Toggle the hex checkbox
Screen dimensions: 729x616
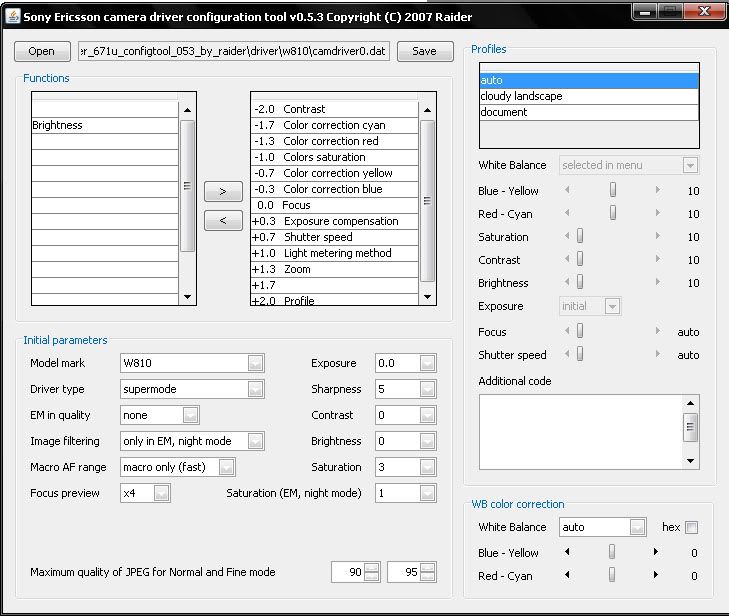point(691,527)
